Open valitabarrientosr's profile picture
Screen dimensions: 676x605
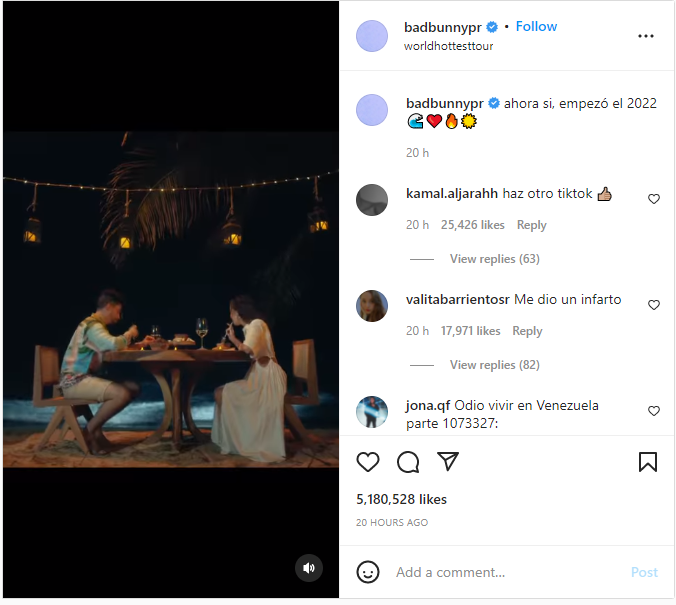coord(372,306)
